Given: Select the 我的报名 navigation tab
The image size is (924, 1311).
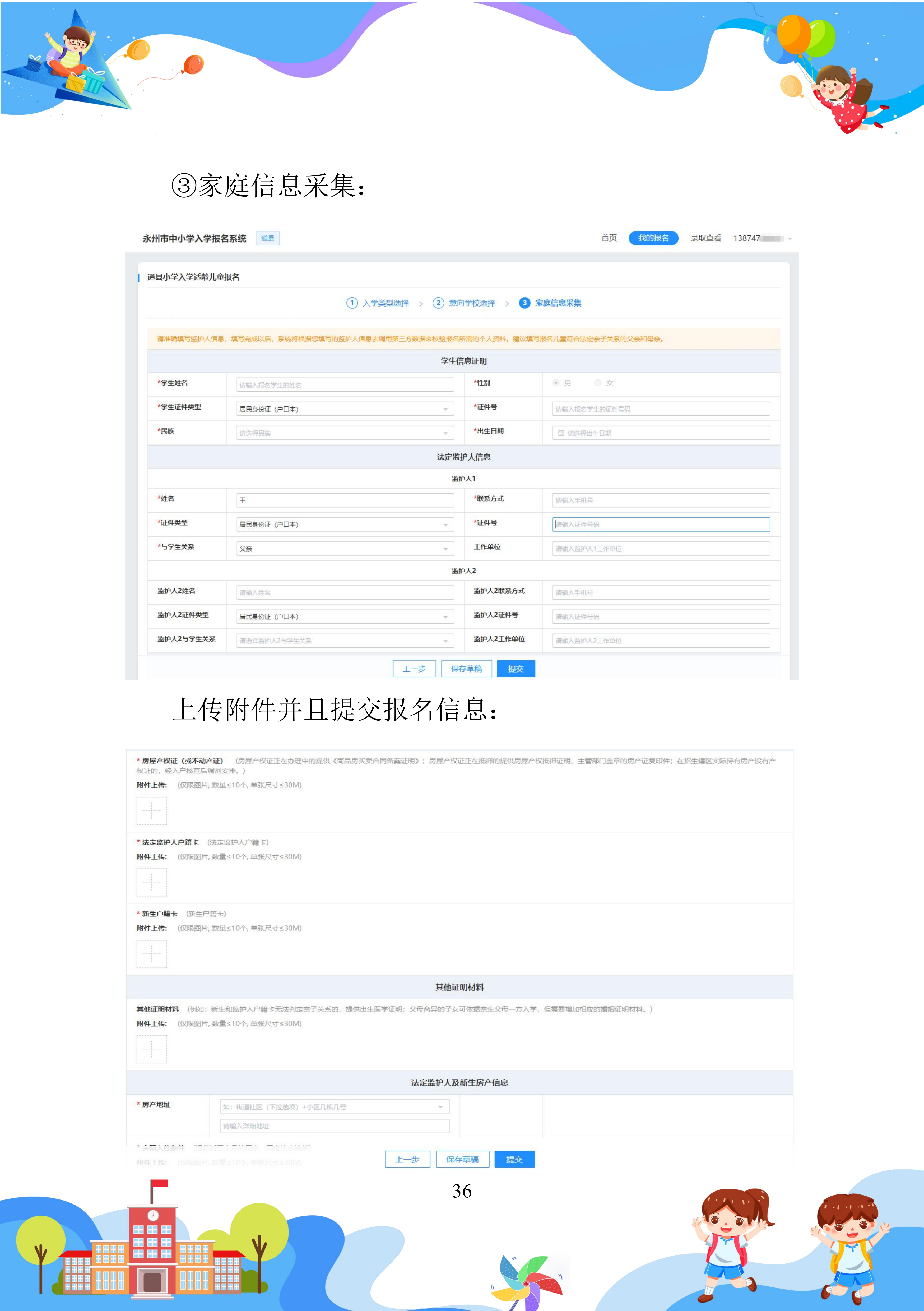Looking at the screenshot, I should [653, 238].
